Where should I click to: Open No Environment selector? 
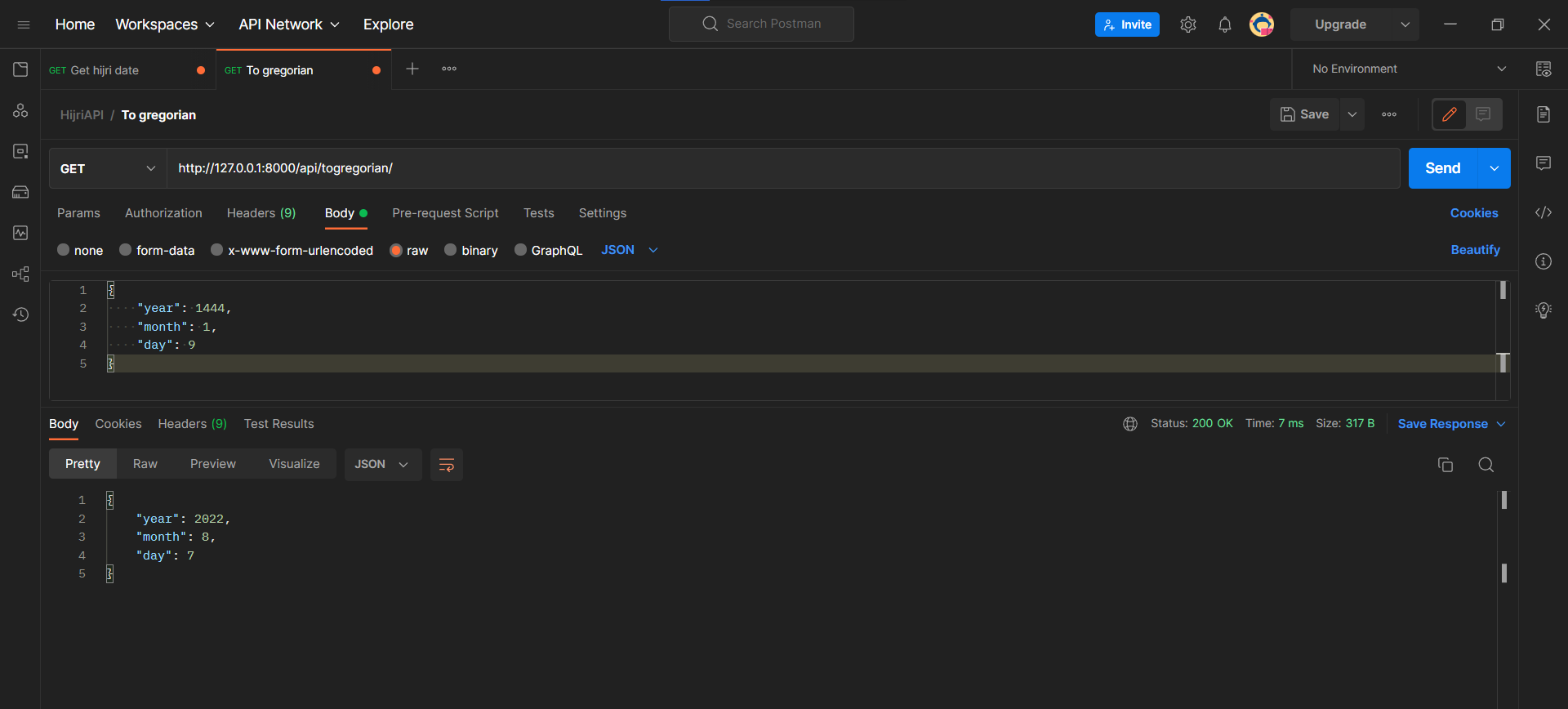coord(1409,69)
